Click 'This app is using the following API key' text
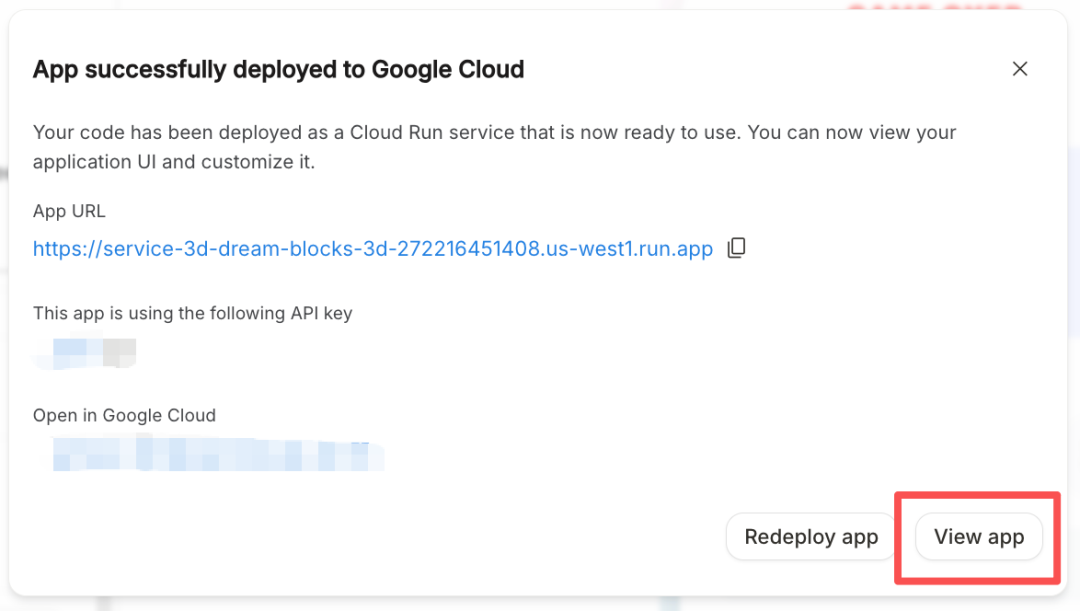1080x611 pixels. 192,313
